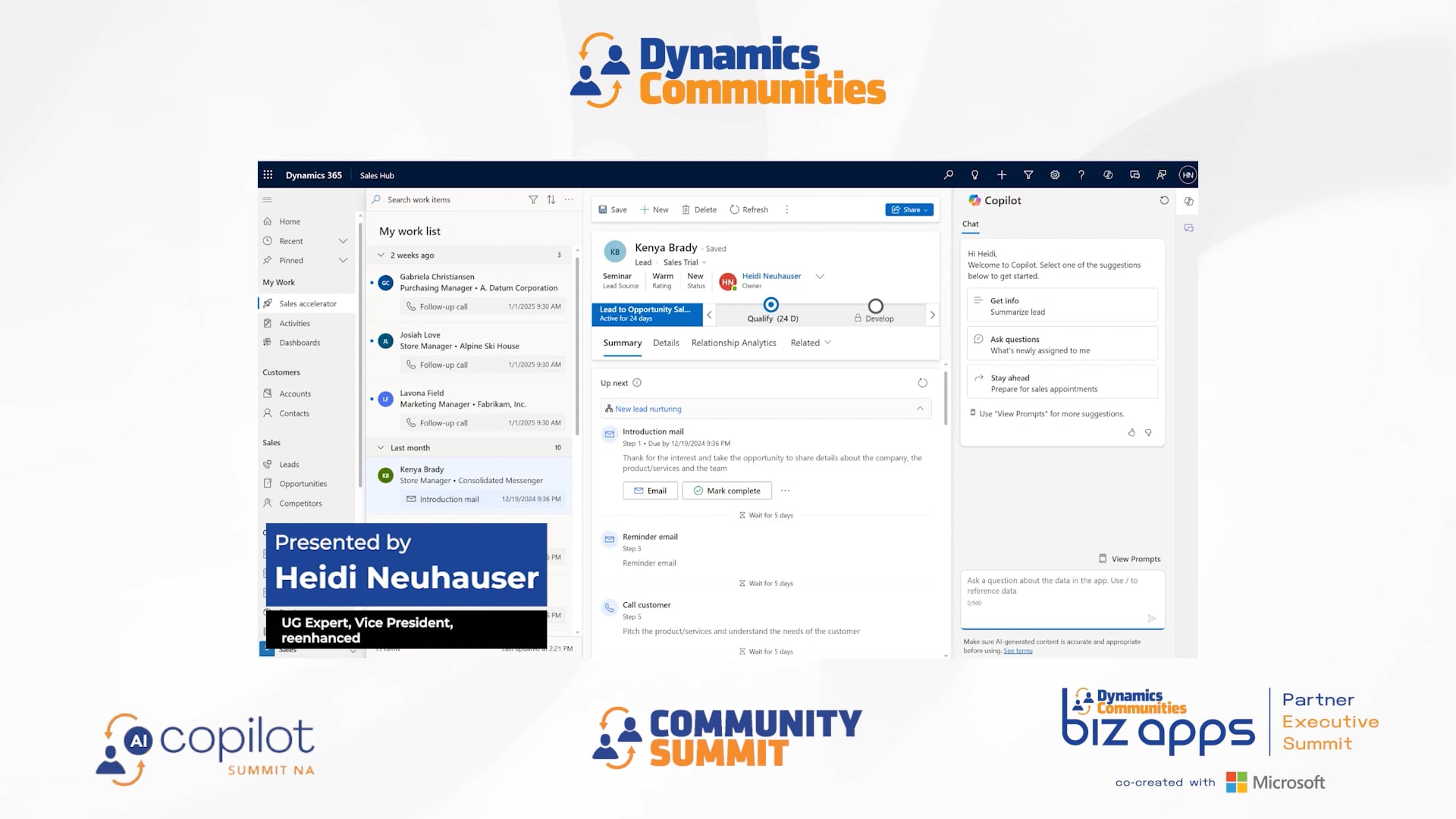Give thumbs up to Copilot's greeting
Image resolution: width=1456 pixels, height=819 pixels.
1131,432
